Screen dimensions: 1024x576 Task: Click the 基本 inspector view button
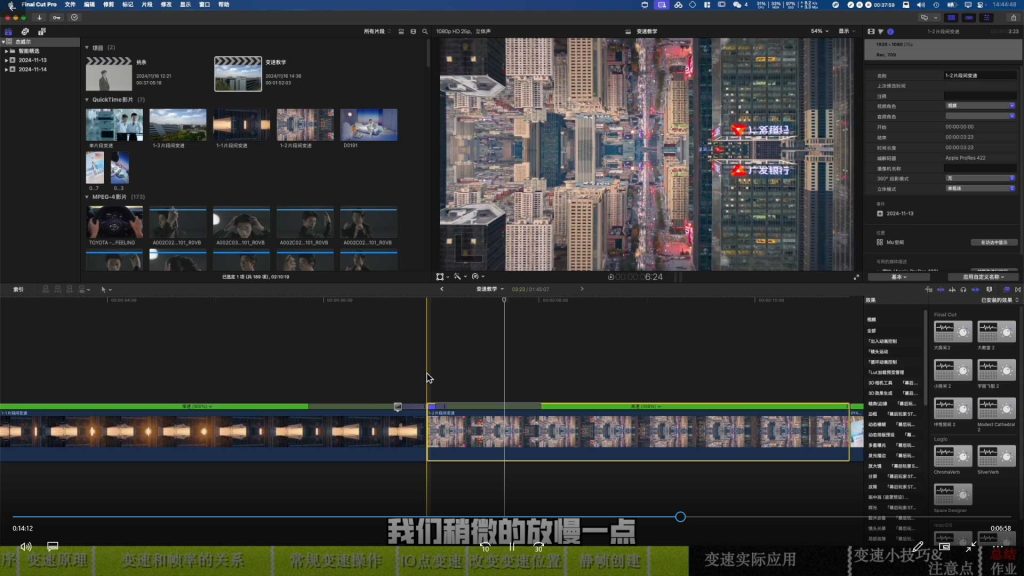899,277
